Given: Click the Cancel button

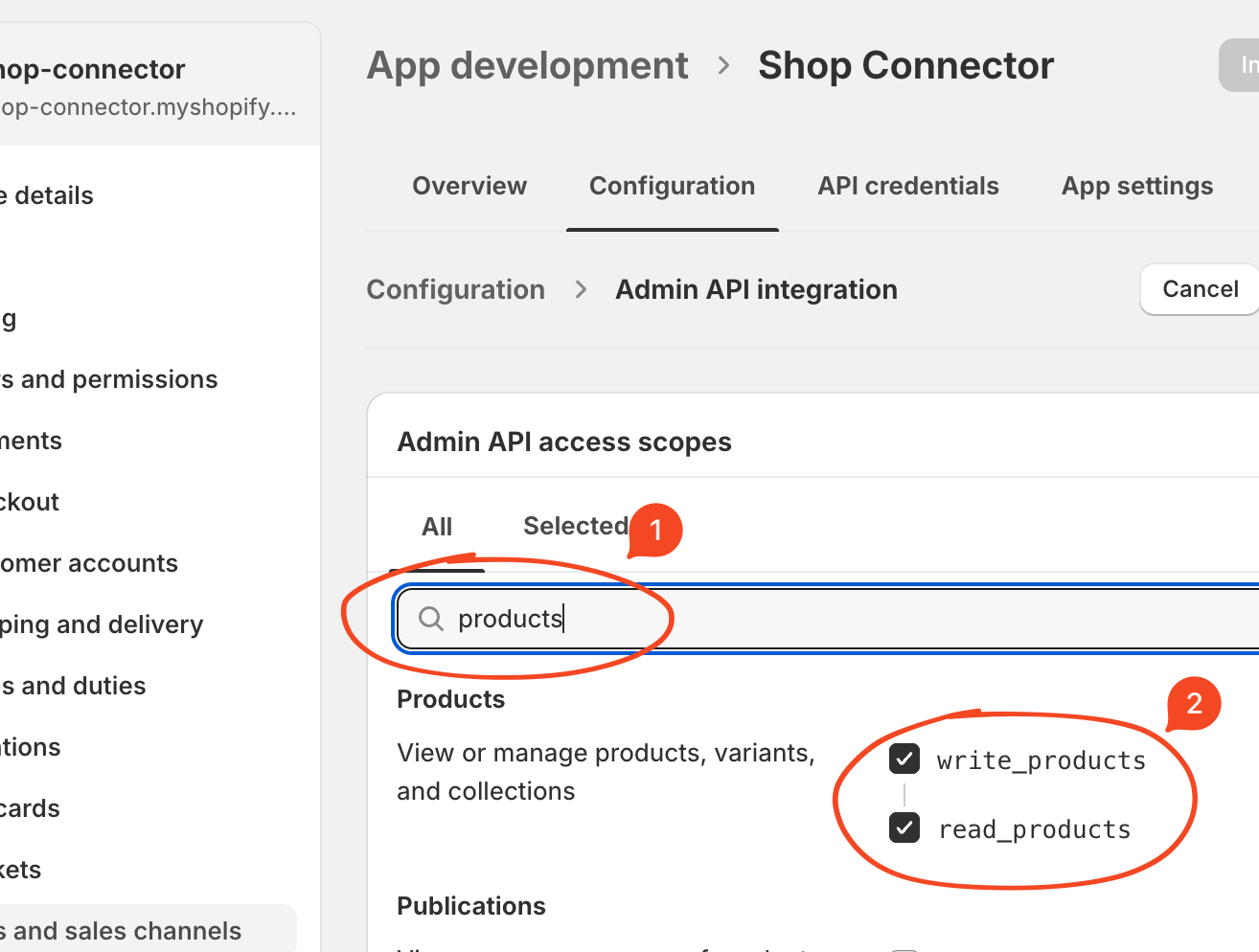Looking at the screenshot, I should [1200, 289].
